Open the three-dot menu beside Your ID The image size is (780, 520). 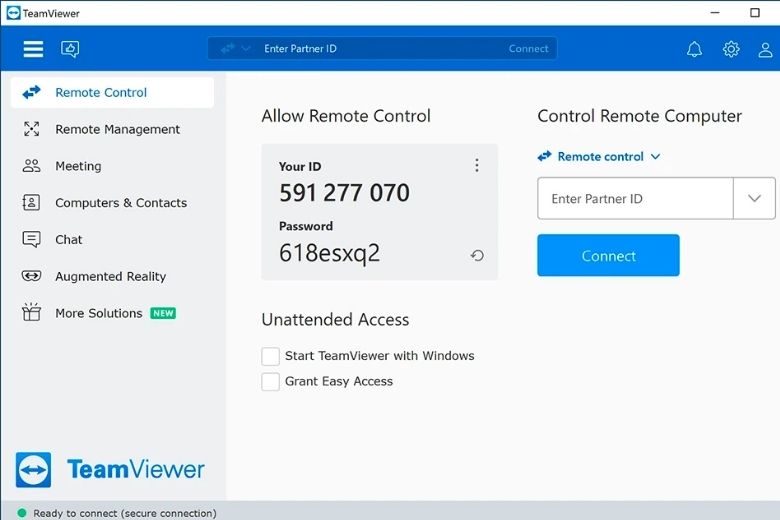point(477,166)
